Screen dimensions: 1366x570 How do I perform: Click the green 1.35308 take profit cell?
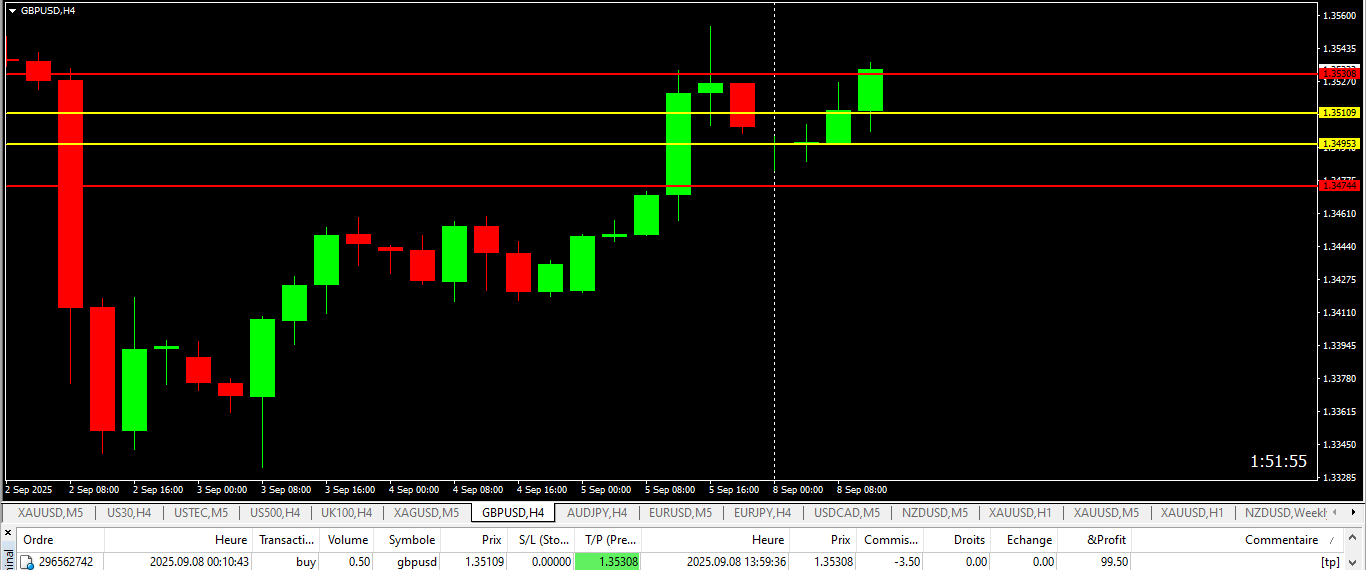click(608, 562)
